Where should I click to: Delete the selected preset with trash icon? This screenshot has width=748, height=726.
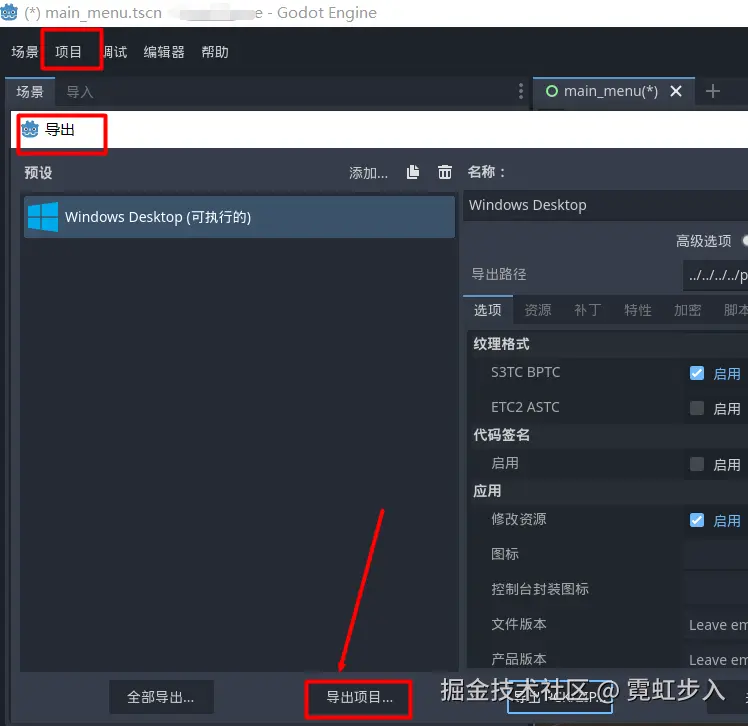click(445, 172)
